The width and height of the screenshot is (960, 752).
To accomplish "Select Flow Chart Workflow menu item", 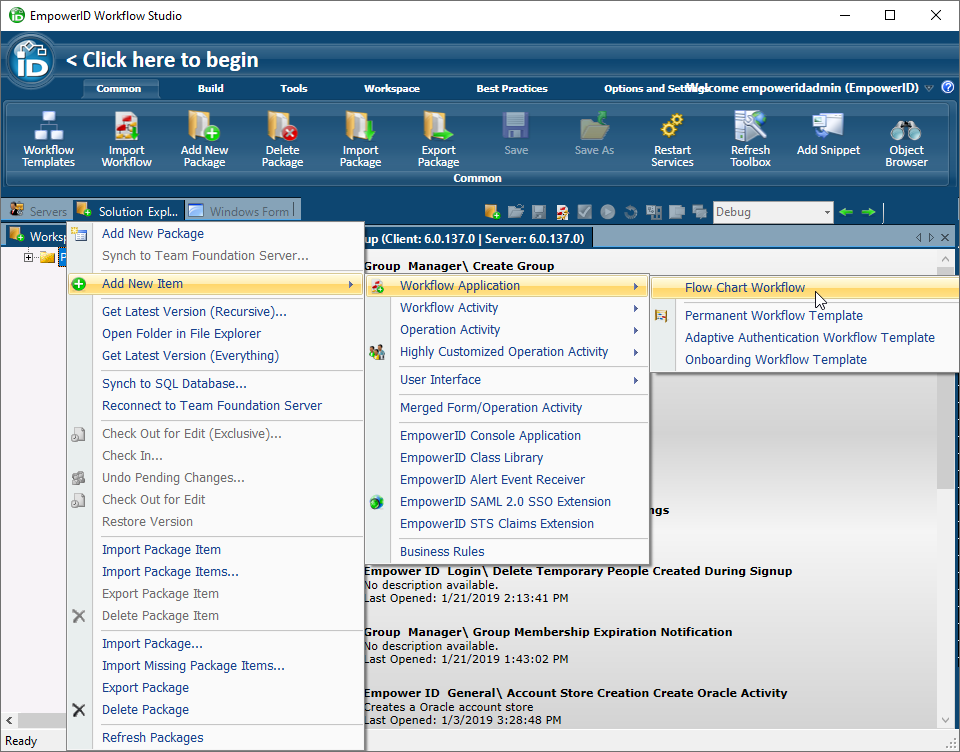I will click(744, 288).
